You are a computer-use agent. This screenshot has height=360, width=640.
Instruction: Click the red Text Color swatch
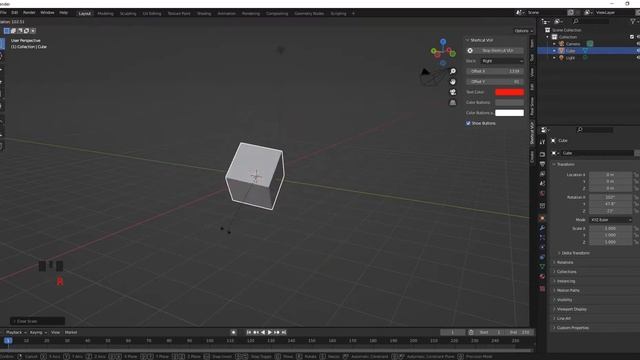(509, 92)
